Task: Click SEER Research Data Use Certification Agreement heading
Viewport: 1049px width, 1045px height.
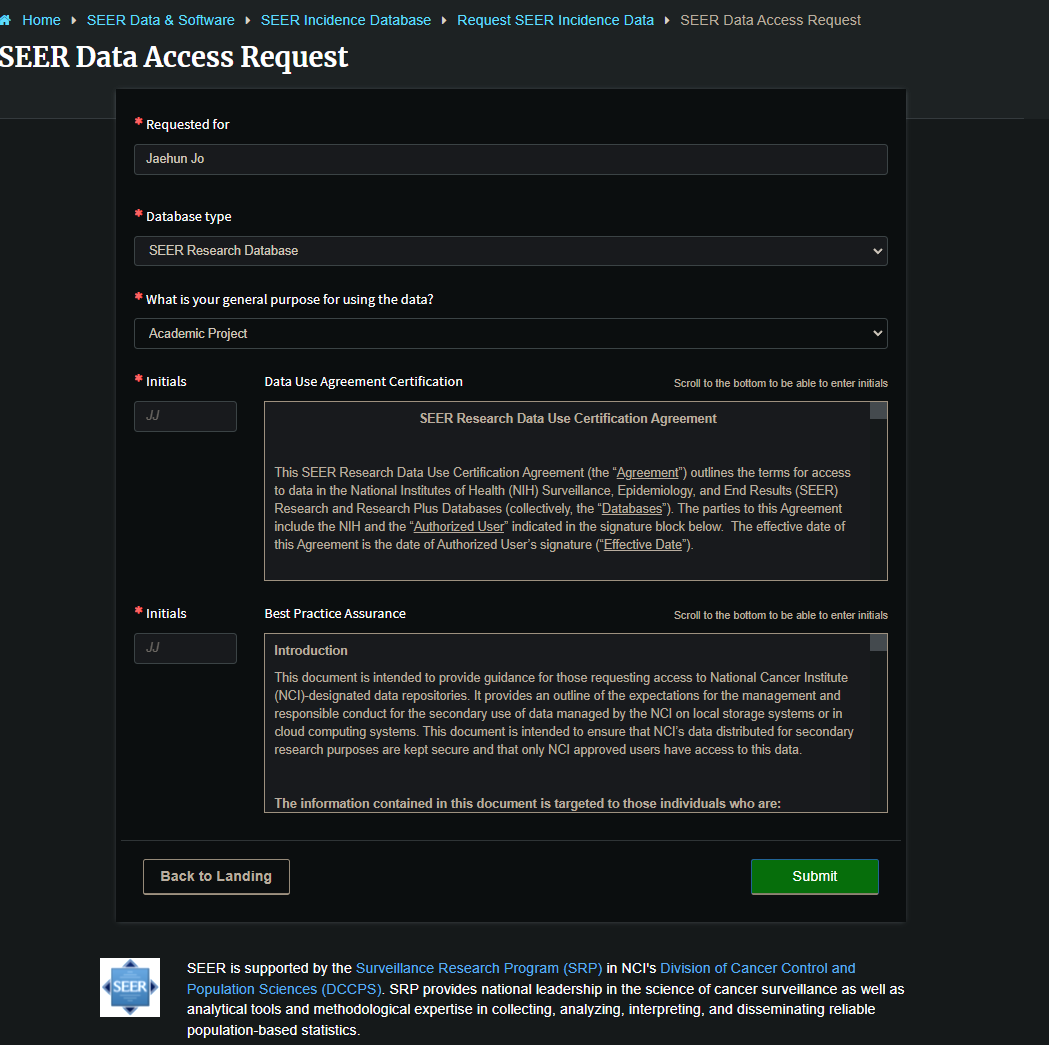Action: tap(568, 418)
